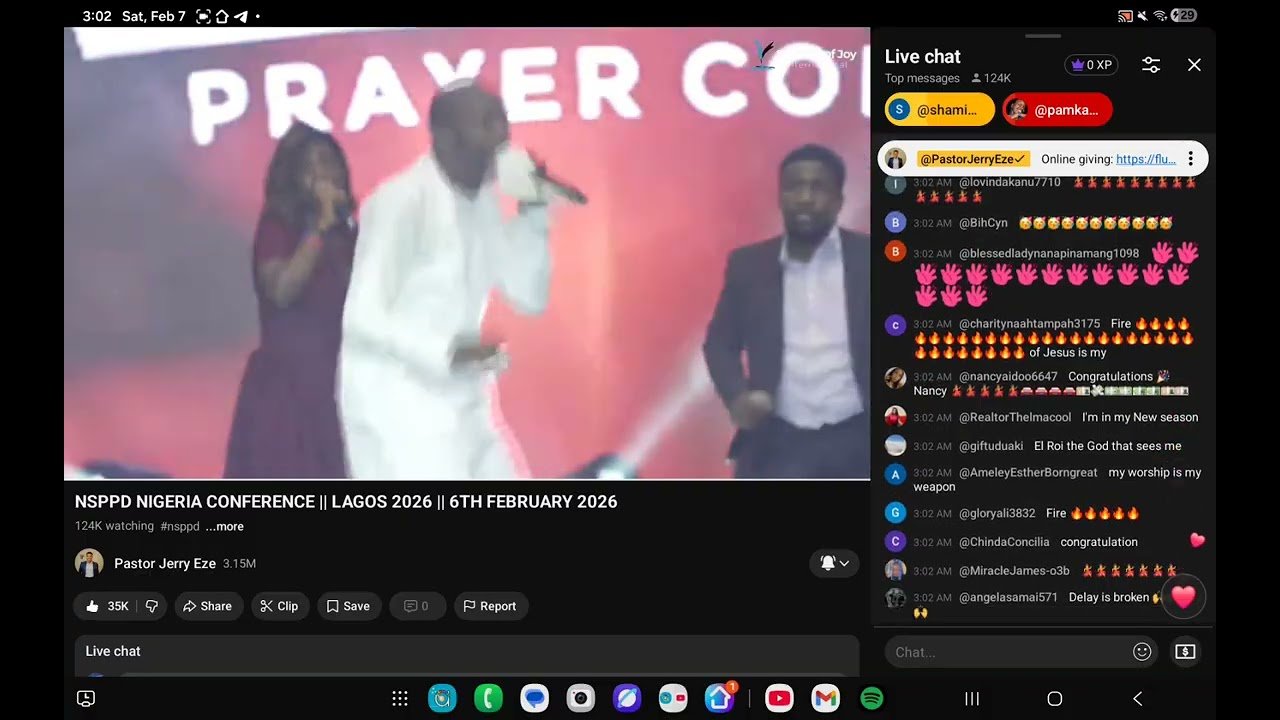Open the 0 XP crown badge
Image resolution: width=1280 pixels, height=720 pixels.
tap(1091, 65)
